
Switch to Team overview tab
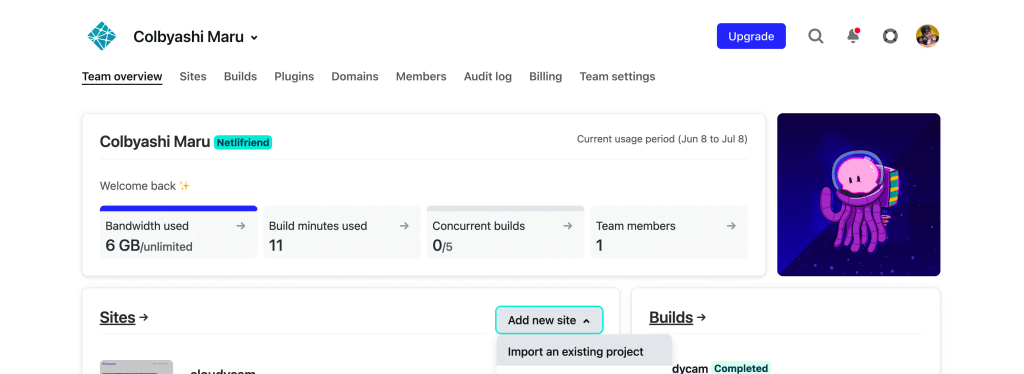(x=122, y=76)
